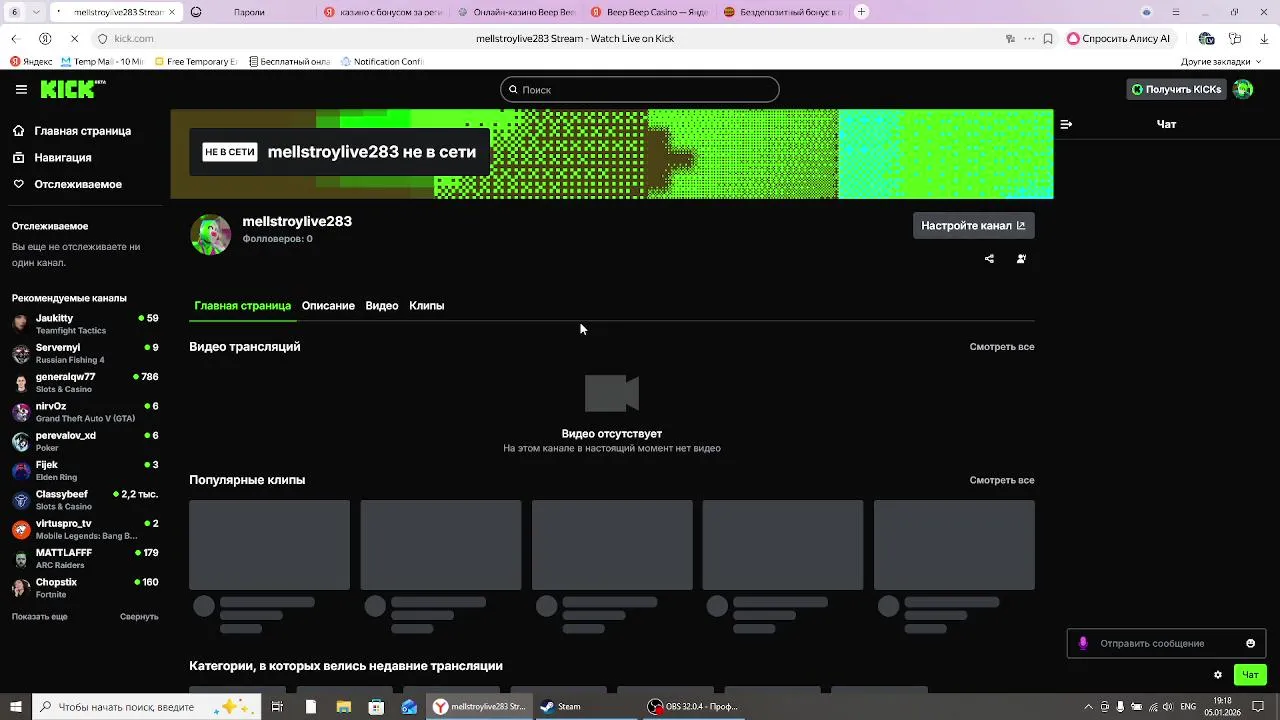Click the Отправить сообщение chat input
This screenshot has height=720, width=1280.
pos(1166,644)
